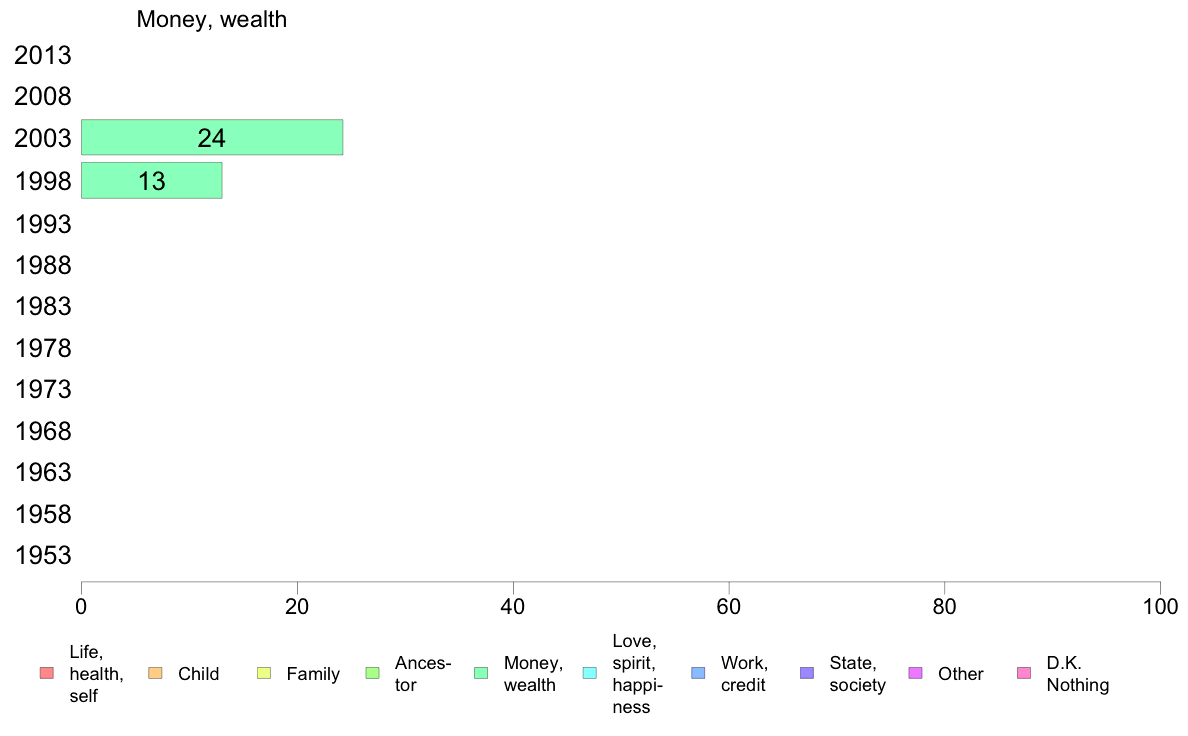Click the Work, credit legend text
1188x736 pixels.
(x=744, y=674)
